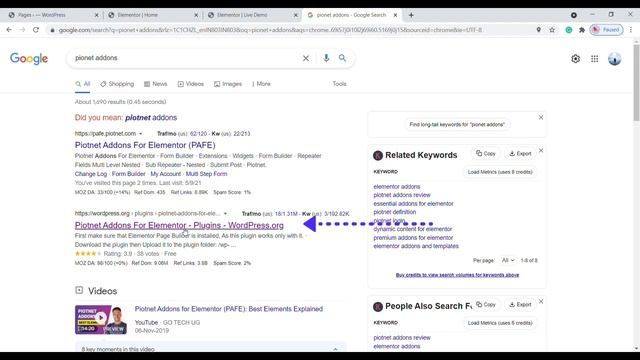Submit the search with the magnifier icon
Screen dimensions: 640x360
342,58
